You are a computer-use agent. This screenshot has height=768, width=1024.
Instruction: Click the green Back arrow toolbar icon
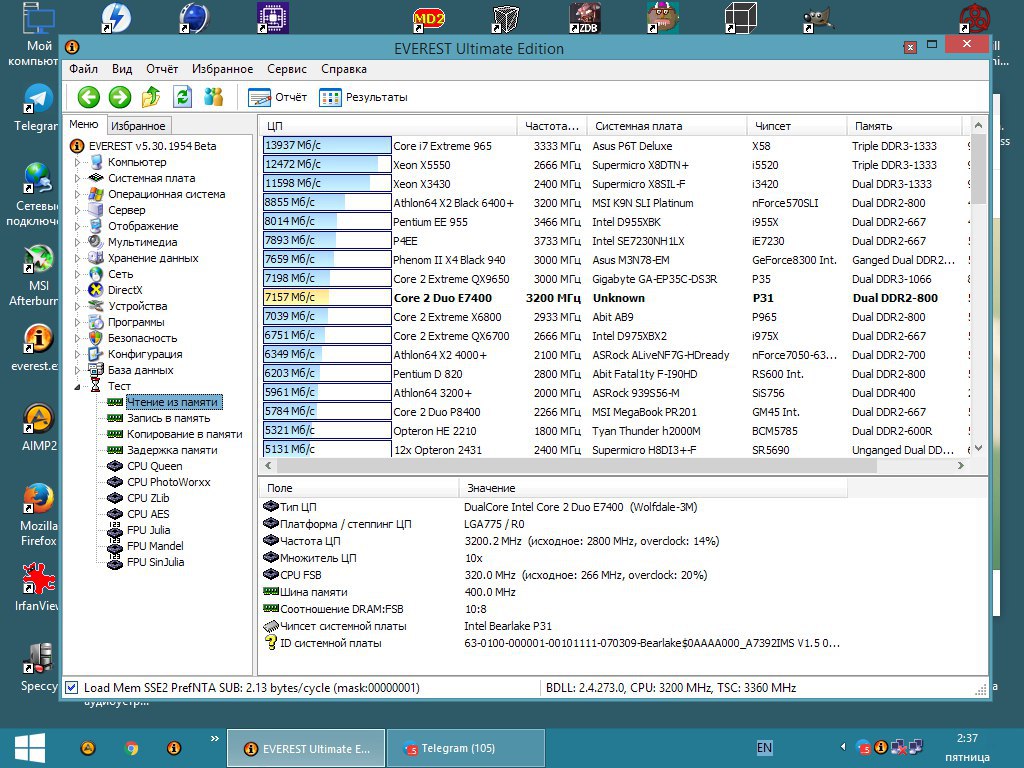point(89,97)
